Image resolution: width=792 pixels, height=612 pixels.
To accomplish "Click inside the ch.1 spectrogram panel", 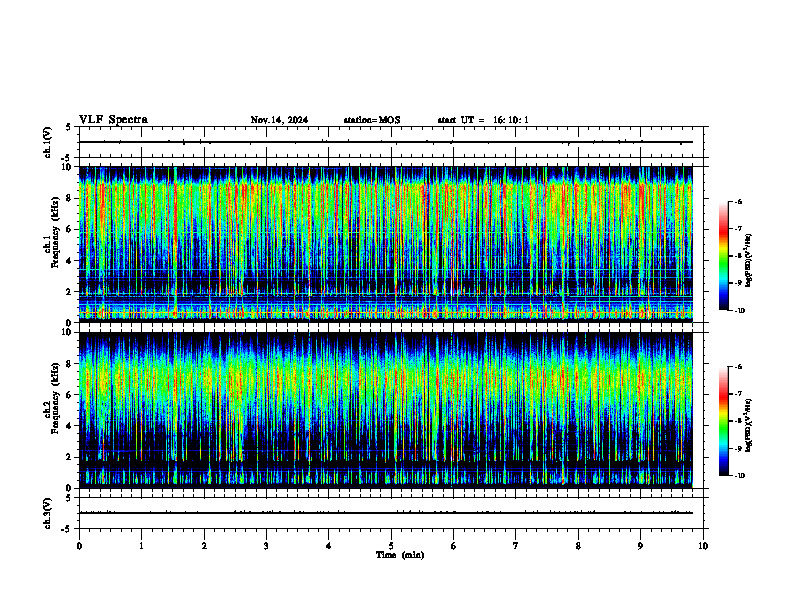I will (x=385, y=244).
